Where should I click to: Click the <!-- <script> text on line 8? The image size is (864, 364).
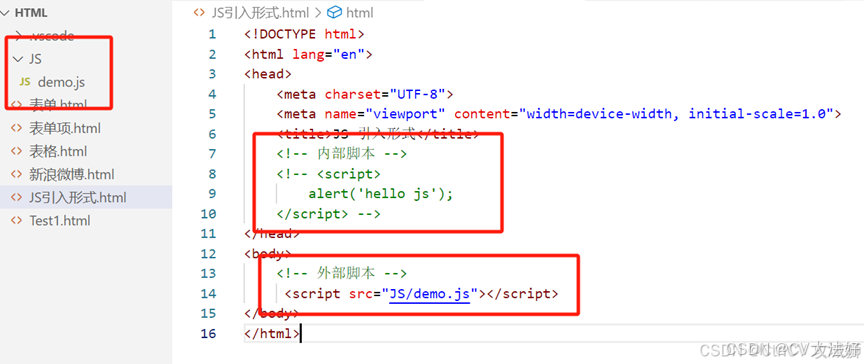328,174
